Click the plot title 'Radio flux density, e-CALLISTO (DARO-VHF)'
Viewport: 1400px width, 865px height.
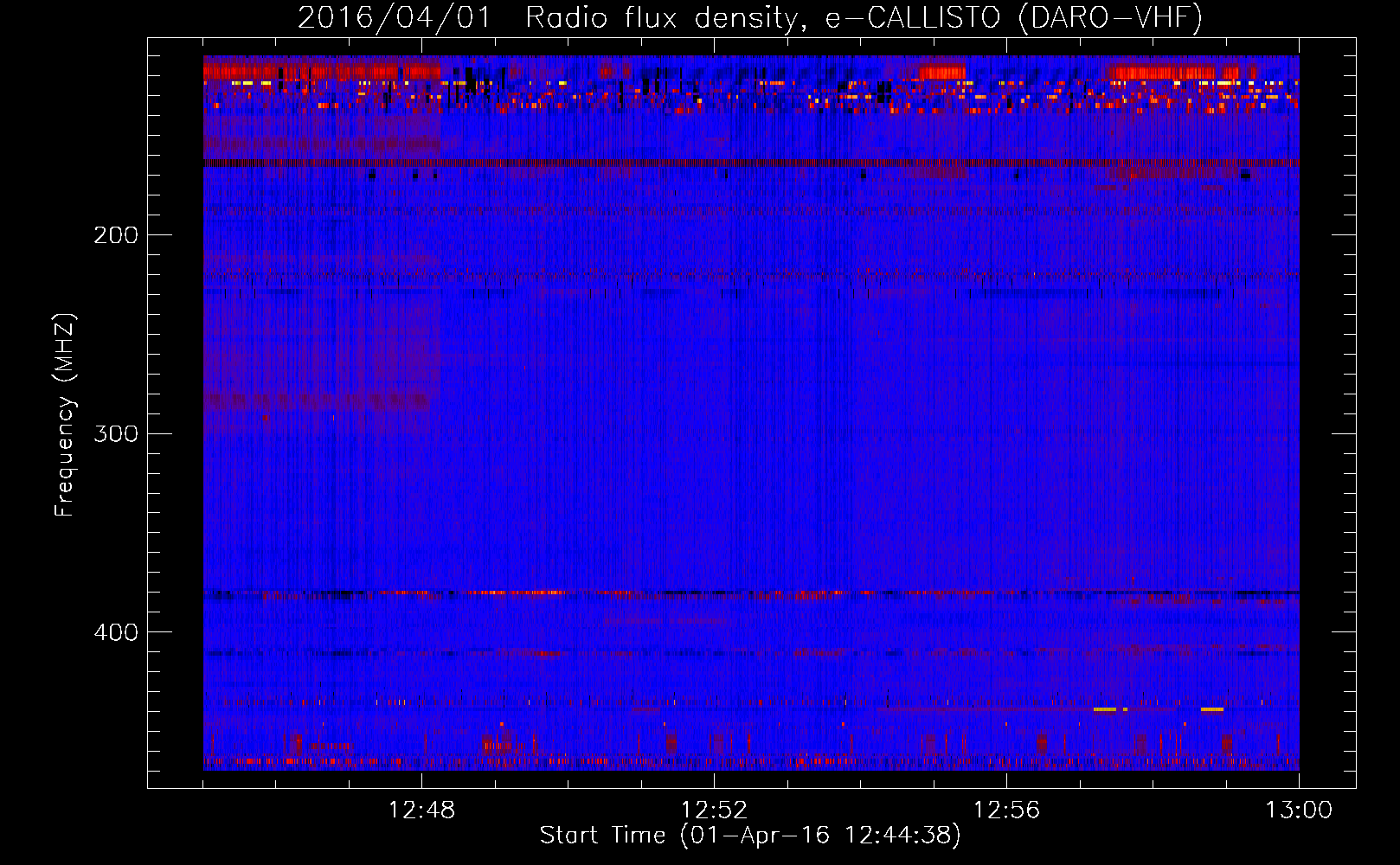864,18
